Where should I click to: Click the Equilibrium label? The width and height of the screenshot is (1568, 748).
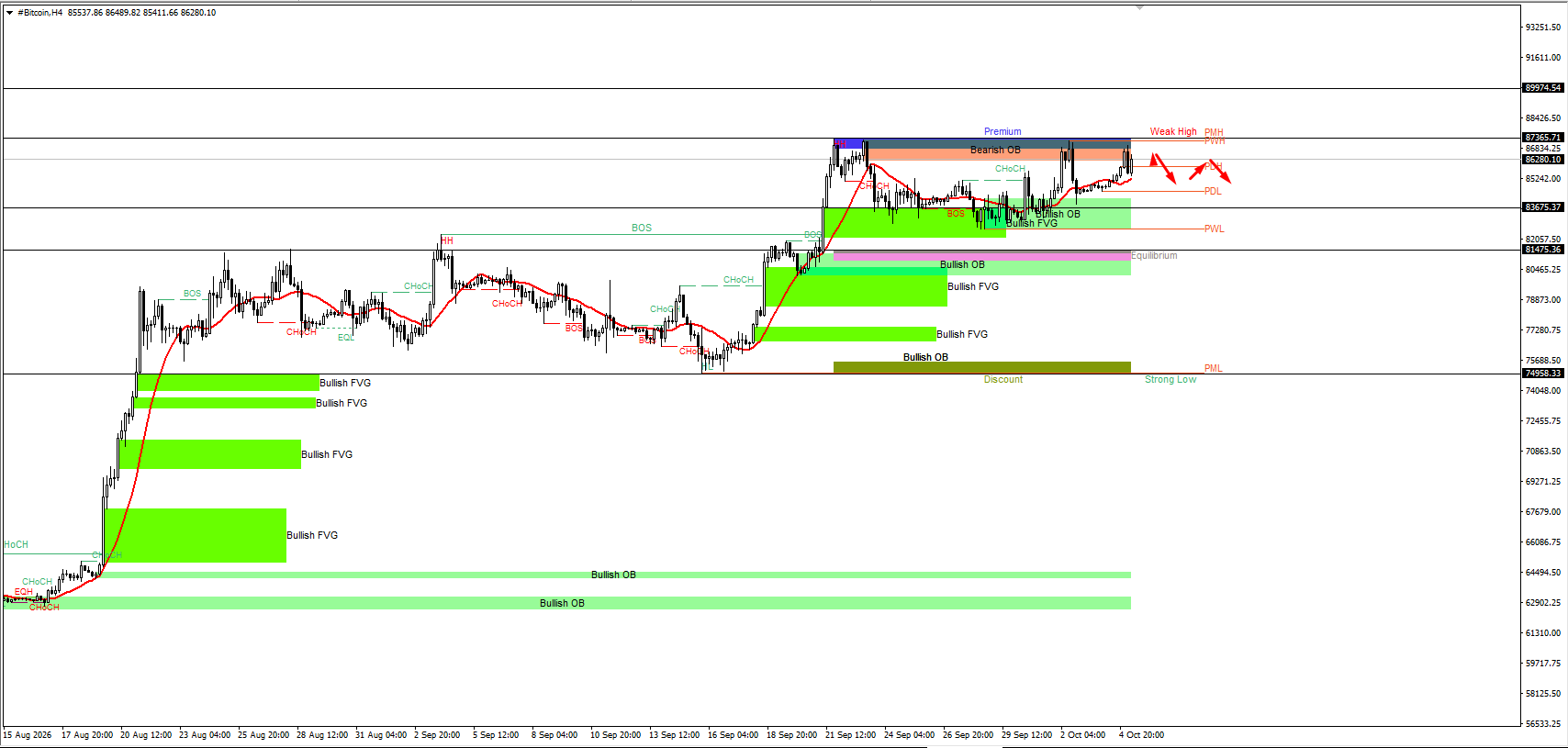coord(1154,256)
